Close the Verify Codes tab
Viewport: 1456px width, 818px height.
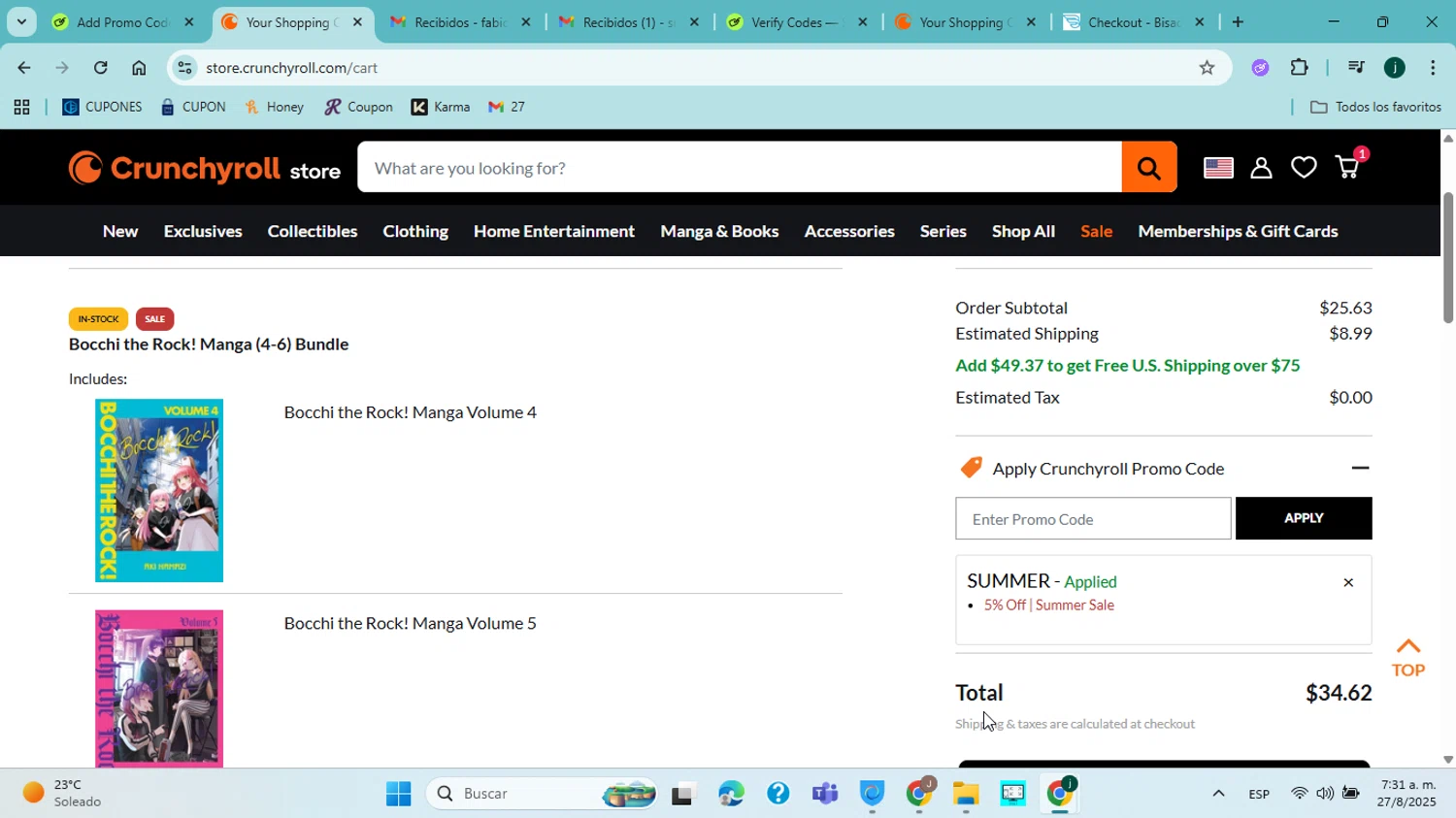tap(862, 21)
